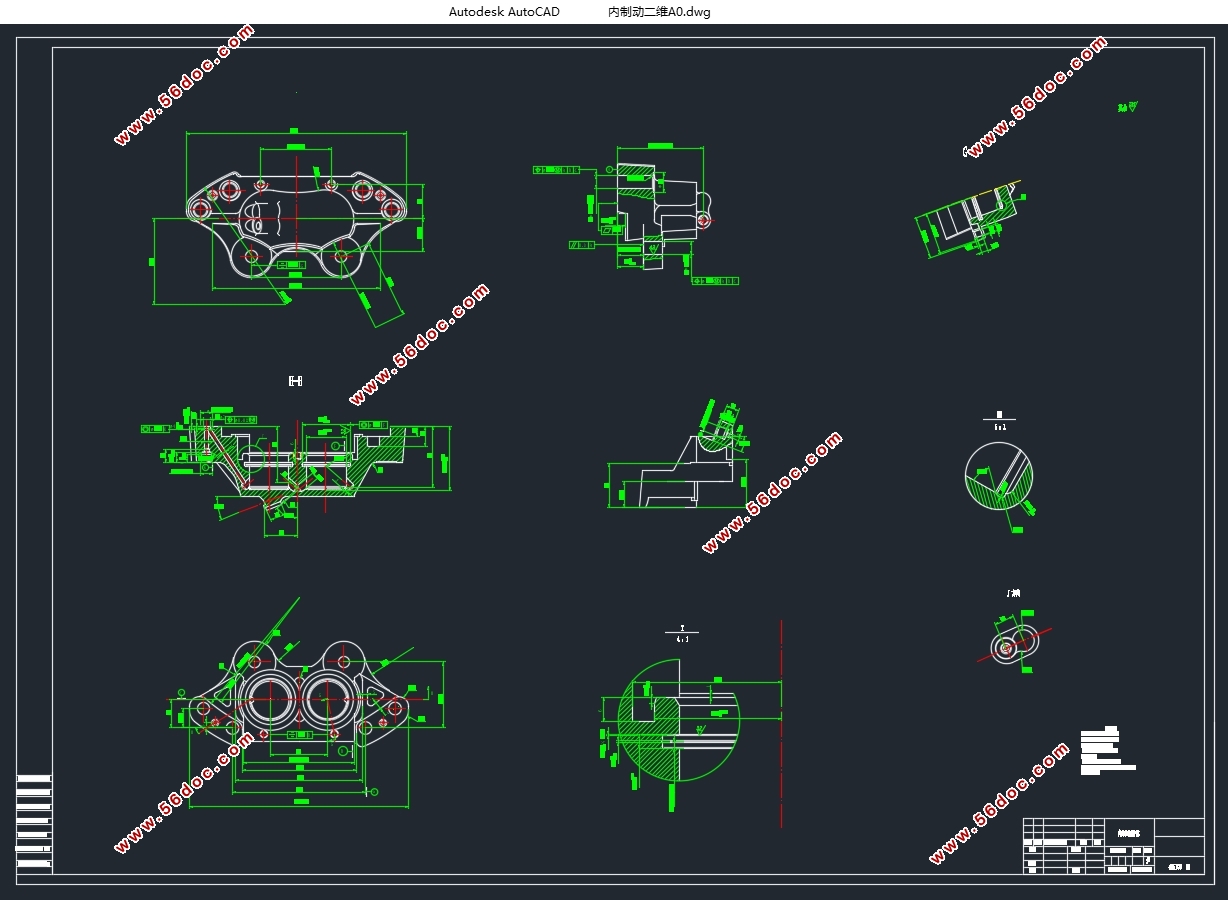Click the surface roughness symbol at top right

point(1128,106)
